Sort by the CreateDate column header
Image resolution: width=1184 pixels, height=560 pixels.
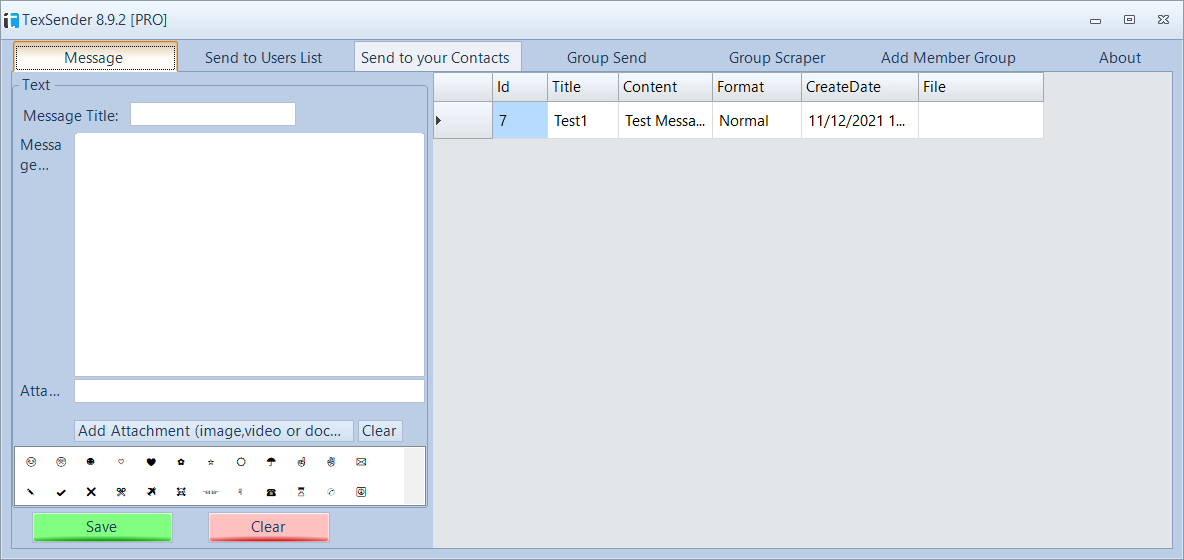pos(860,87)
